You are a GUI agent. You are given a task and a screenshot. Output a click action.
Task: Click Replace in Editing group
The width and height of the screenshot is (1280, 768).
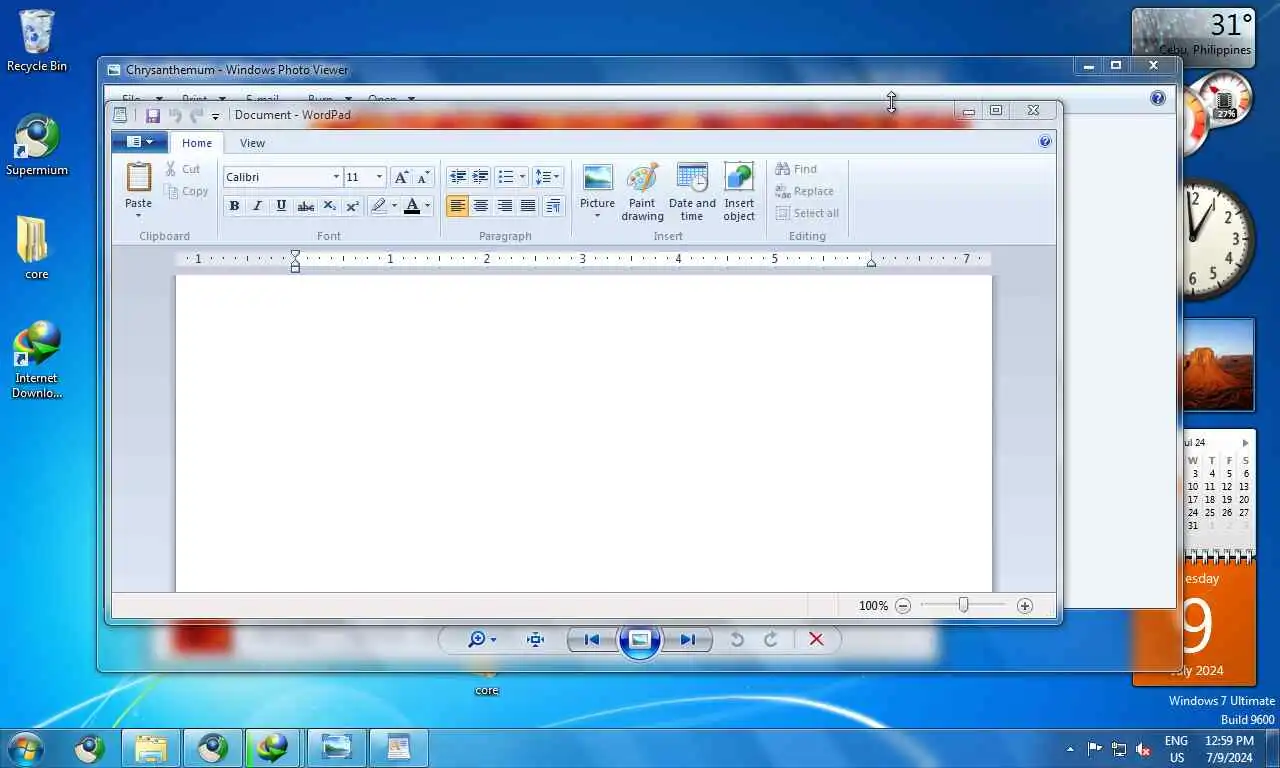pos(804,191)
